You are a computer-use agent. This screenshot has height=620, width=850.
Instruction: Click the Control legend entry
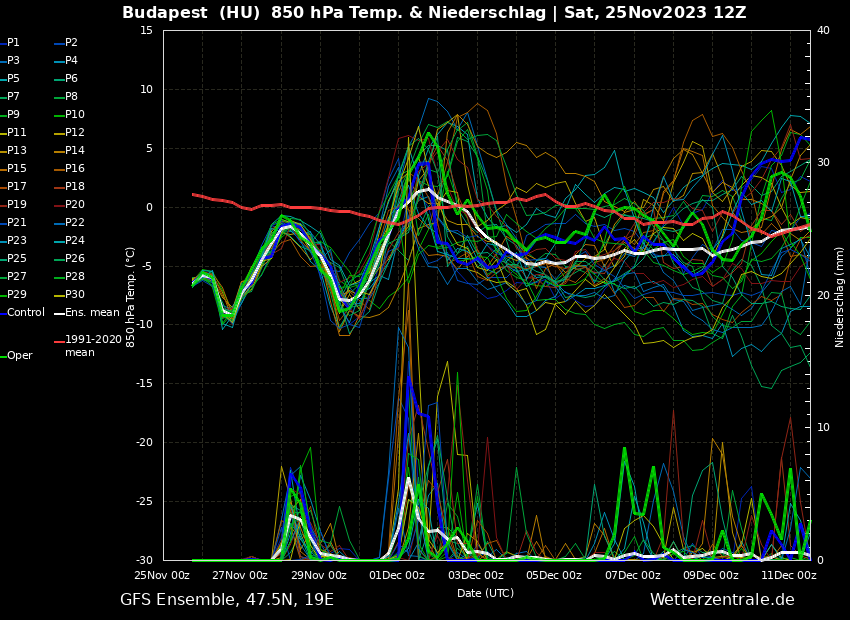[x=25, y=313]
